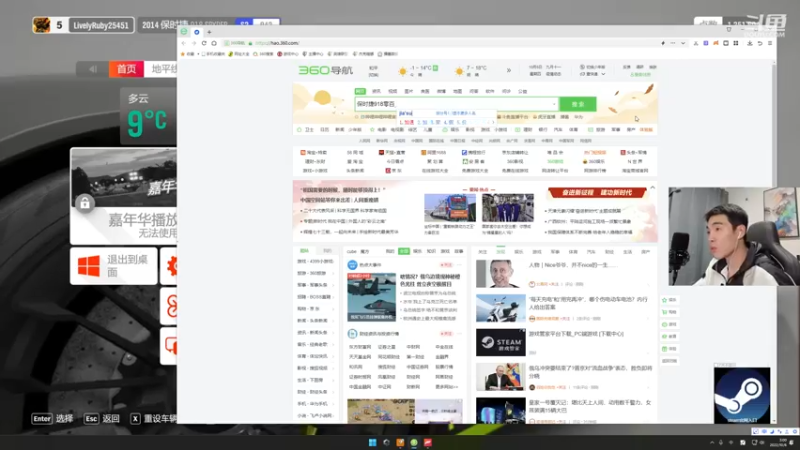Click the green 360 browser taskbar icon
Viewport: 800px width, 450px height.
point(414,442)
